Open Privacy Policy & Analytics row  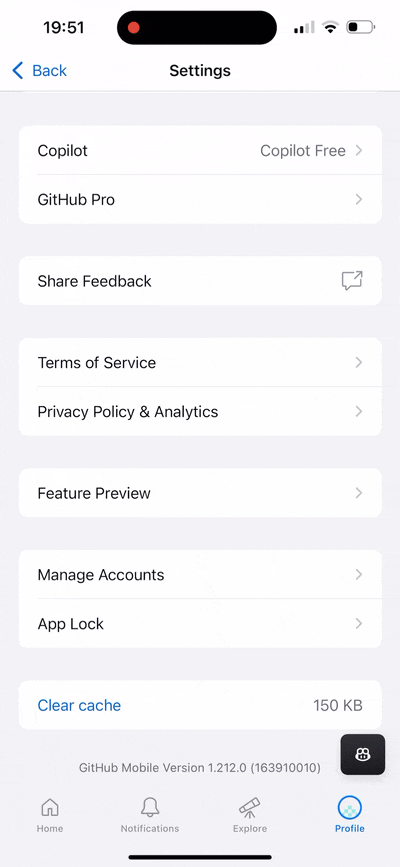click(x=200, y=411)
